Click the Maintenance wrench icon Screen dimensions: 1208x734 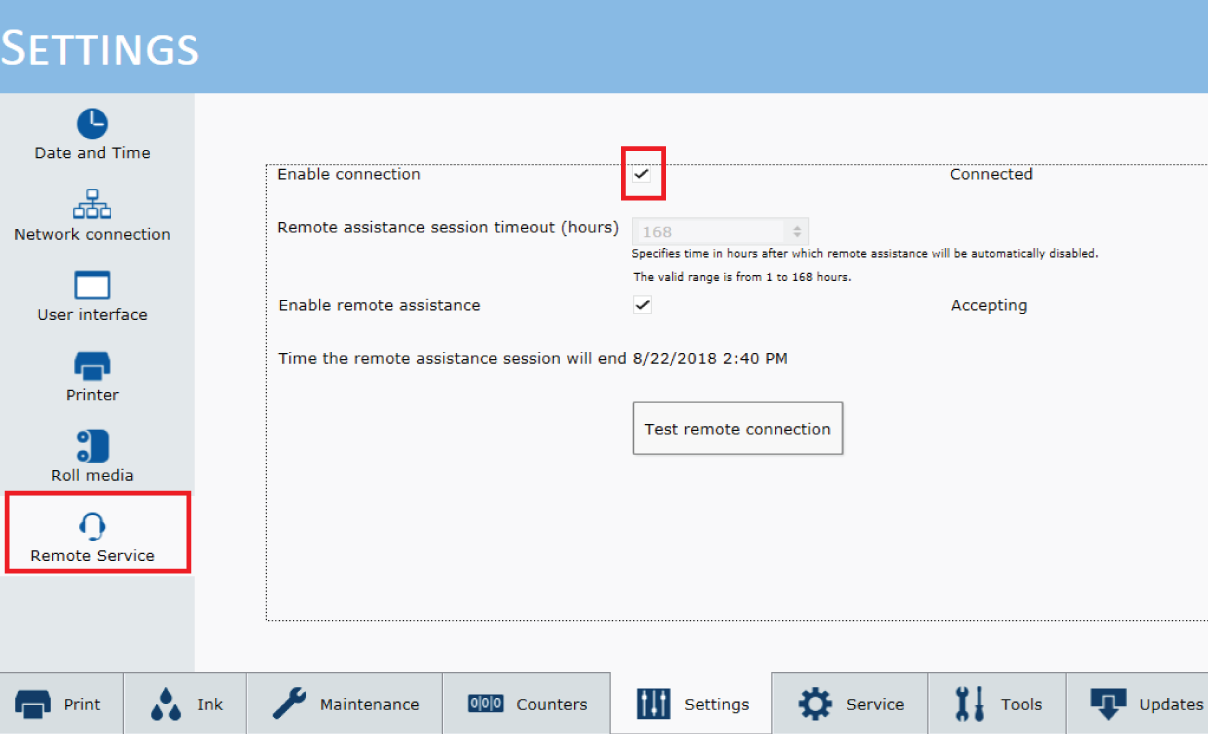click(289, 704)
